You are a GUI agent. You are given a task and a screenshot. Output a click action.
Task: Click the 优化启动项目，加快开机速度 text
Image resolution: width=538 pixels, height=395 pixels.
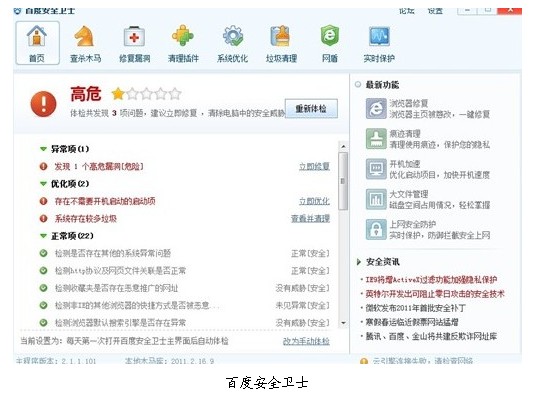pos(440,175)
